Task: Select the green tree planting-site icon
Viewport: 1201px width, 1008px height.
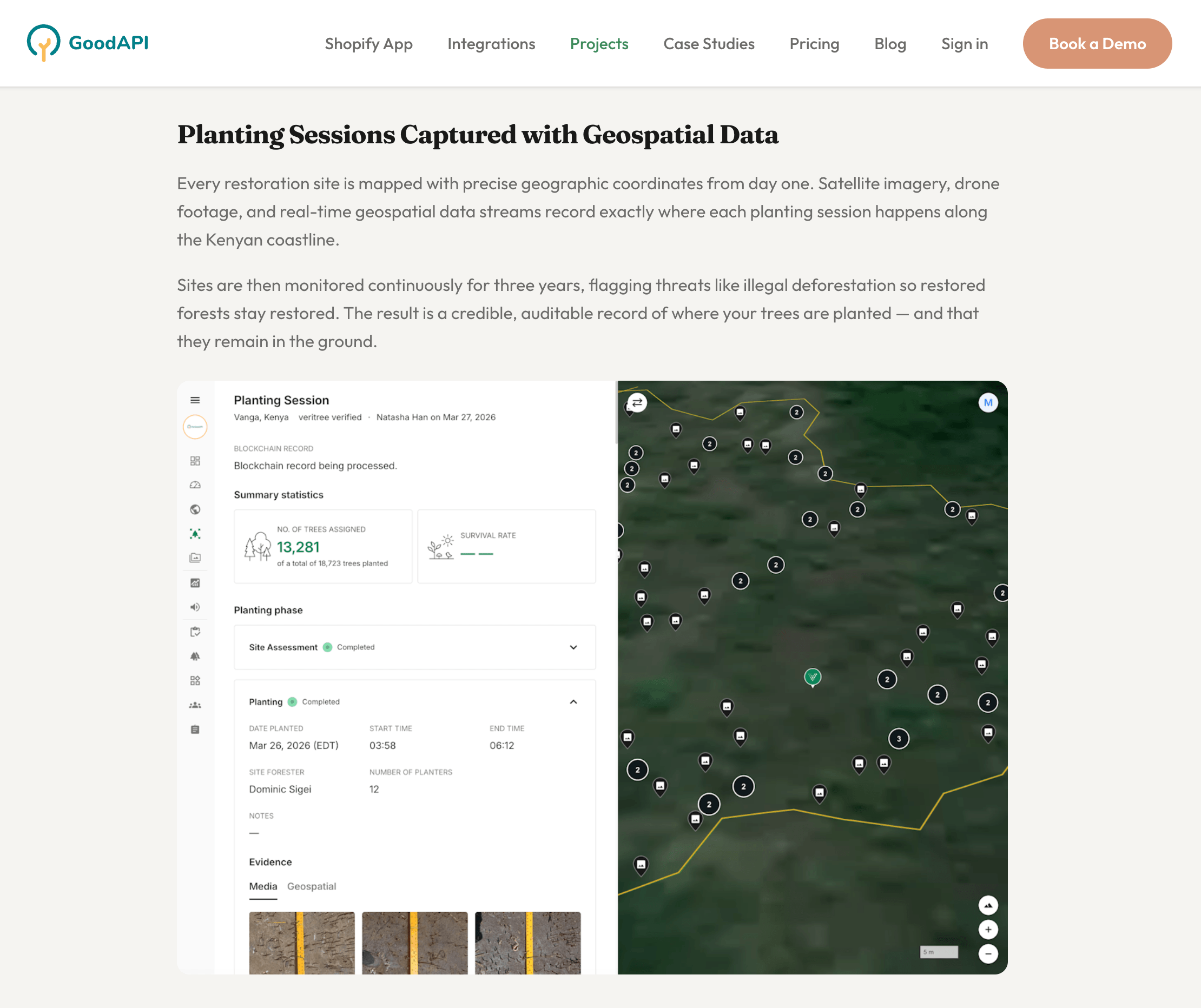Action: tap(195, 533)
